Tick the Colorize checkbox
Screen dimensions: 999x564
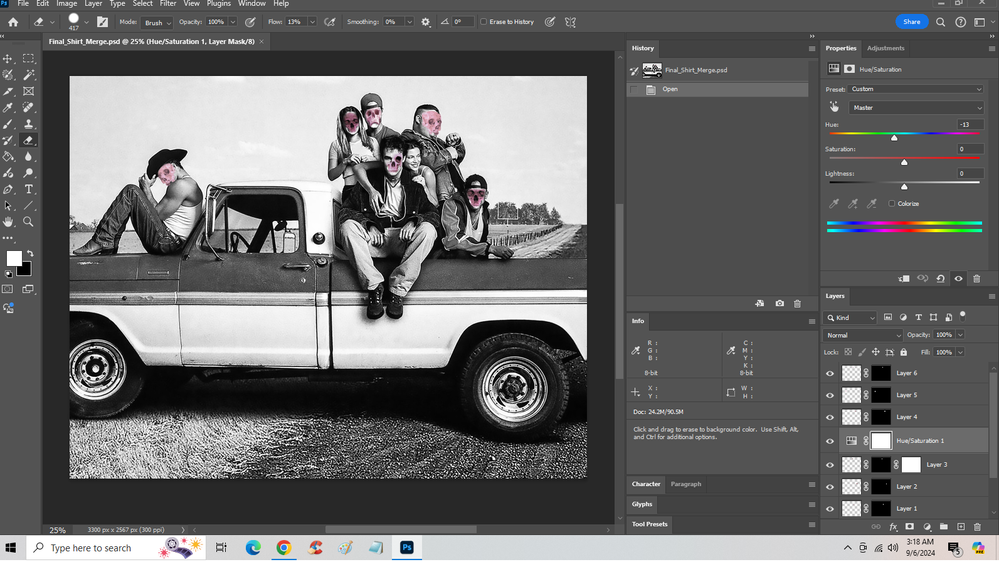(892, 203)
